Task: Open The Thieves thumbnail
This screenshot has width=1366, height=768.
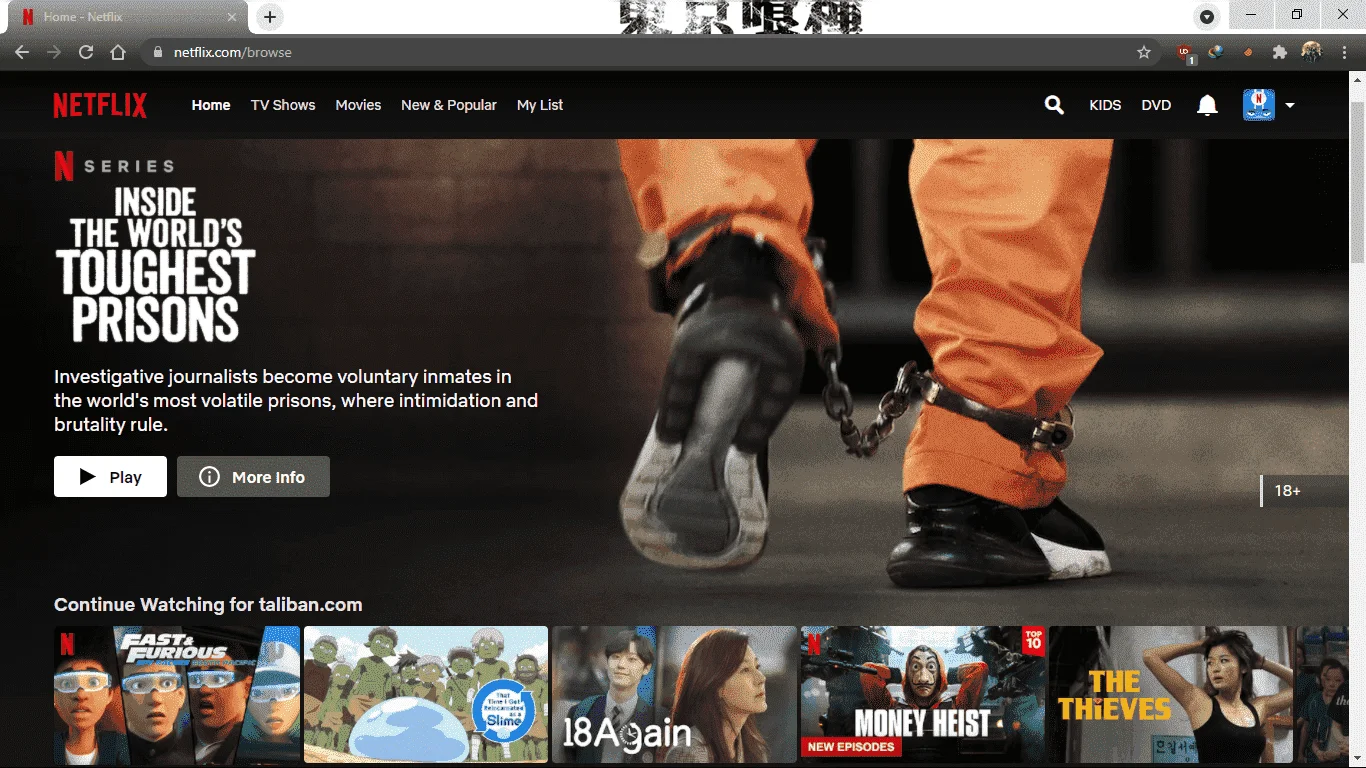Action: coord(1171,695)
